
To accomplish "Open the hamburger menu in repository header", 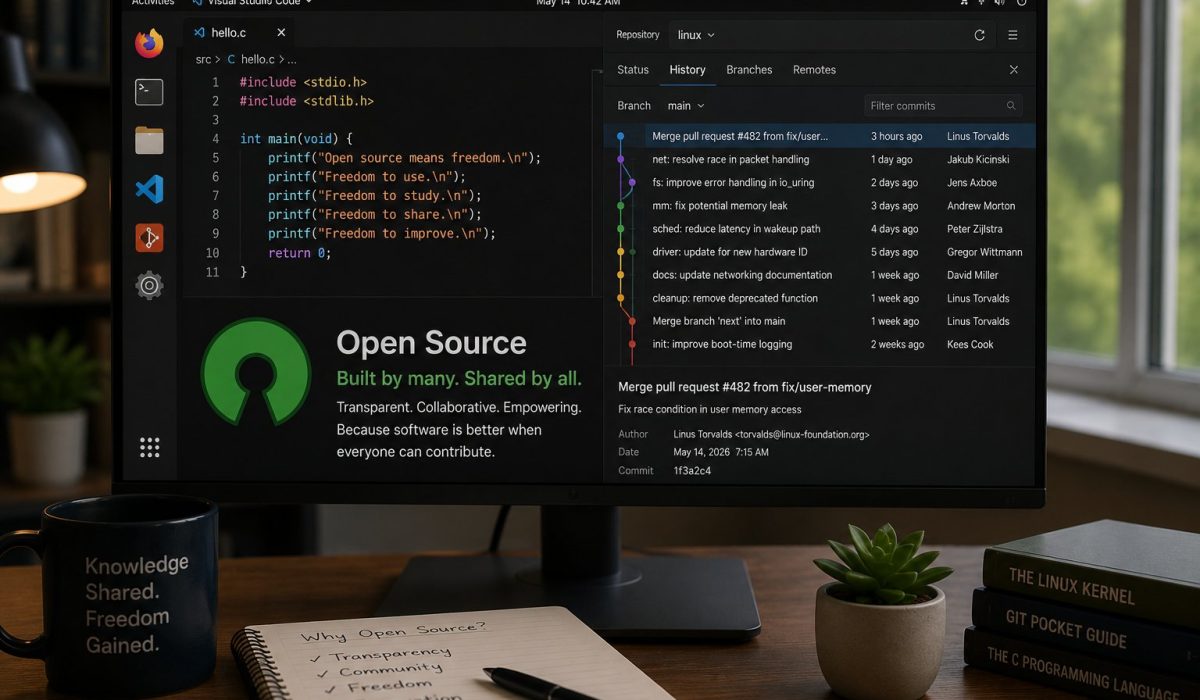I will tap(1013, 35).
